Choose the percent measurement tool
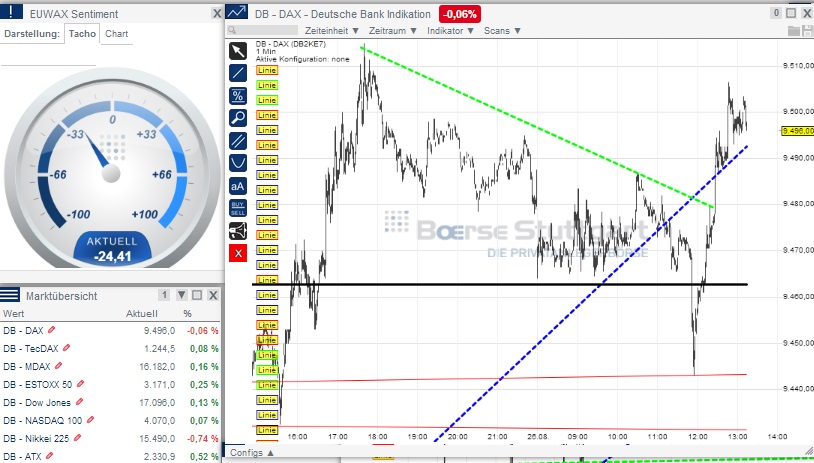This screenshot has width=814, height=463. pos(238,96)
